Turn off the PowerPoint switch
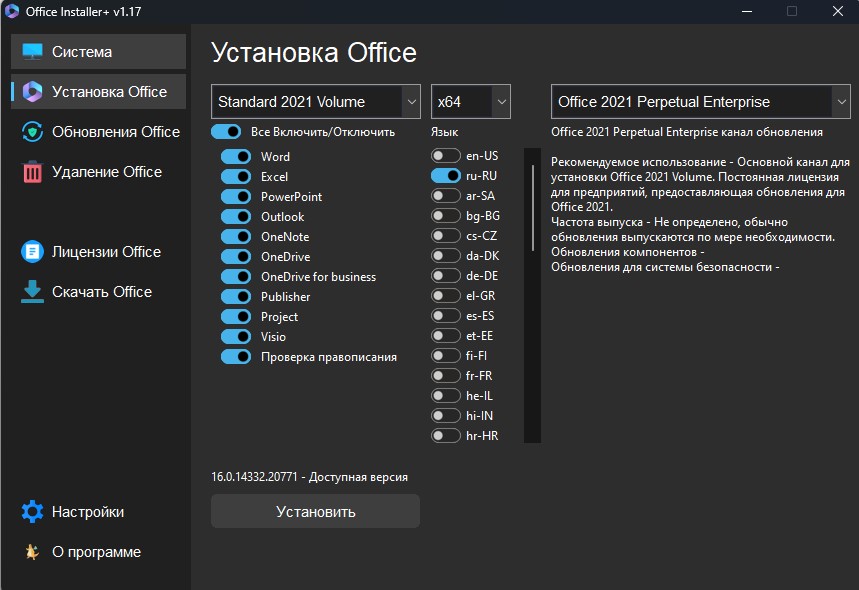This screenshot has height=590, width=859. coord(236,197)
